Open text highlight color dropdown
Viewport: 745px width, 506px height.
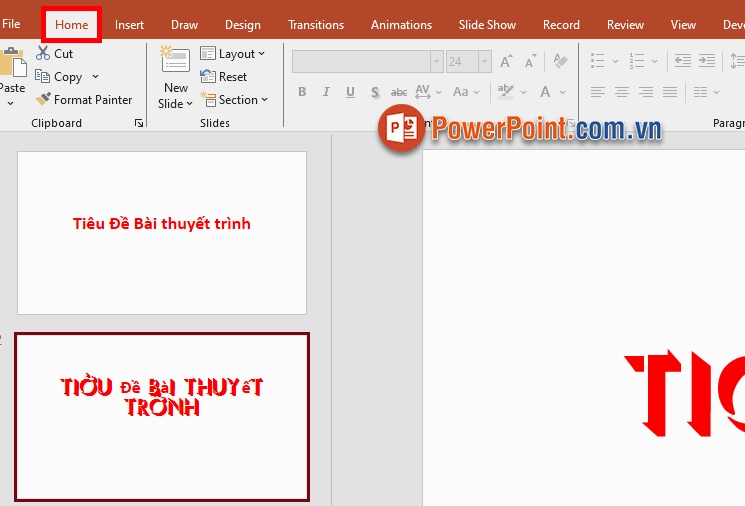click(523, 92)
